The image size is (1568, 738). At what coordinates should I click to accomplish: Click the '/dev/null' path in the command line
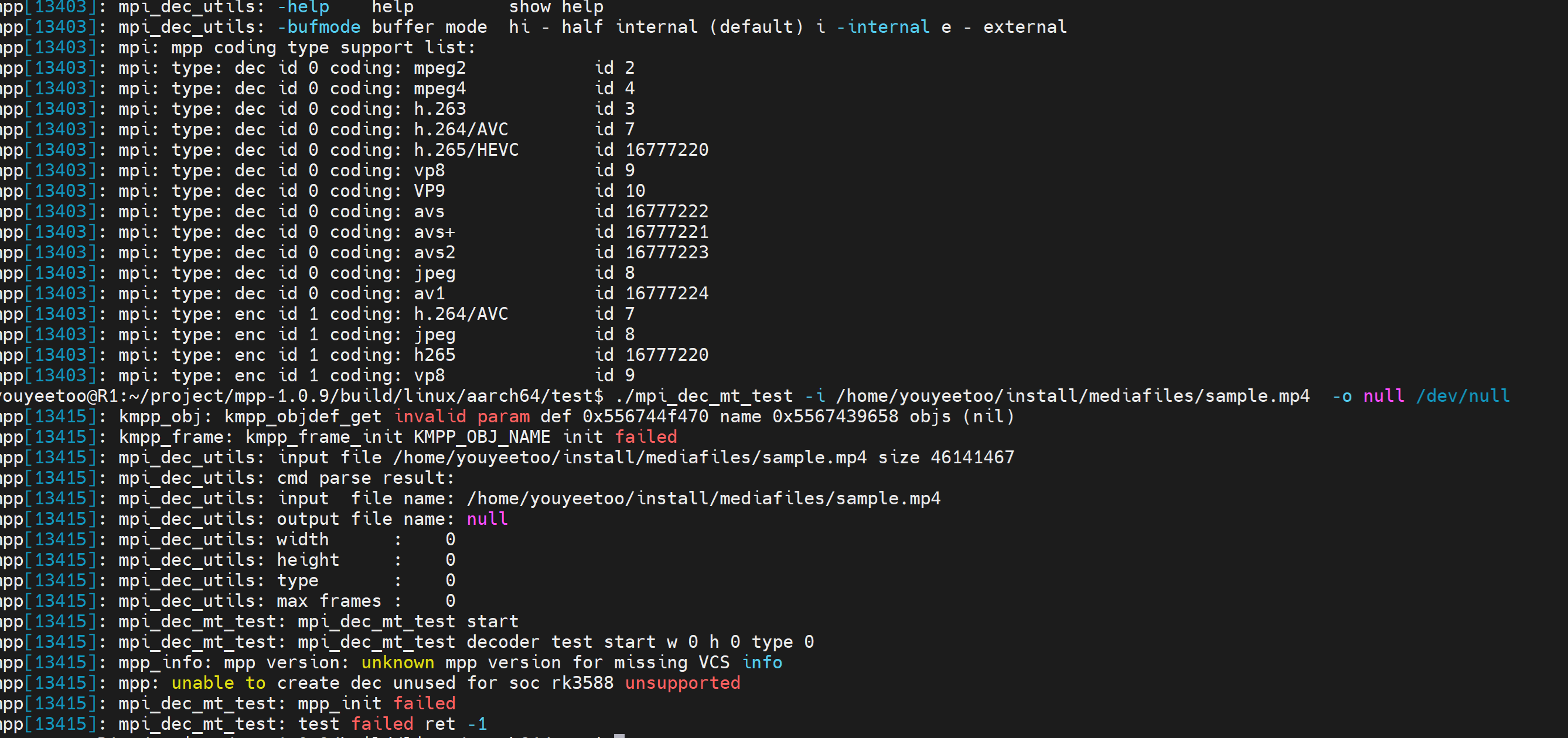(1463, 395)
